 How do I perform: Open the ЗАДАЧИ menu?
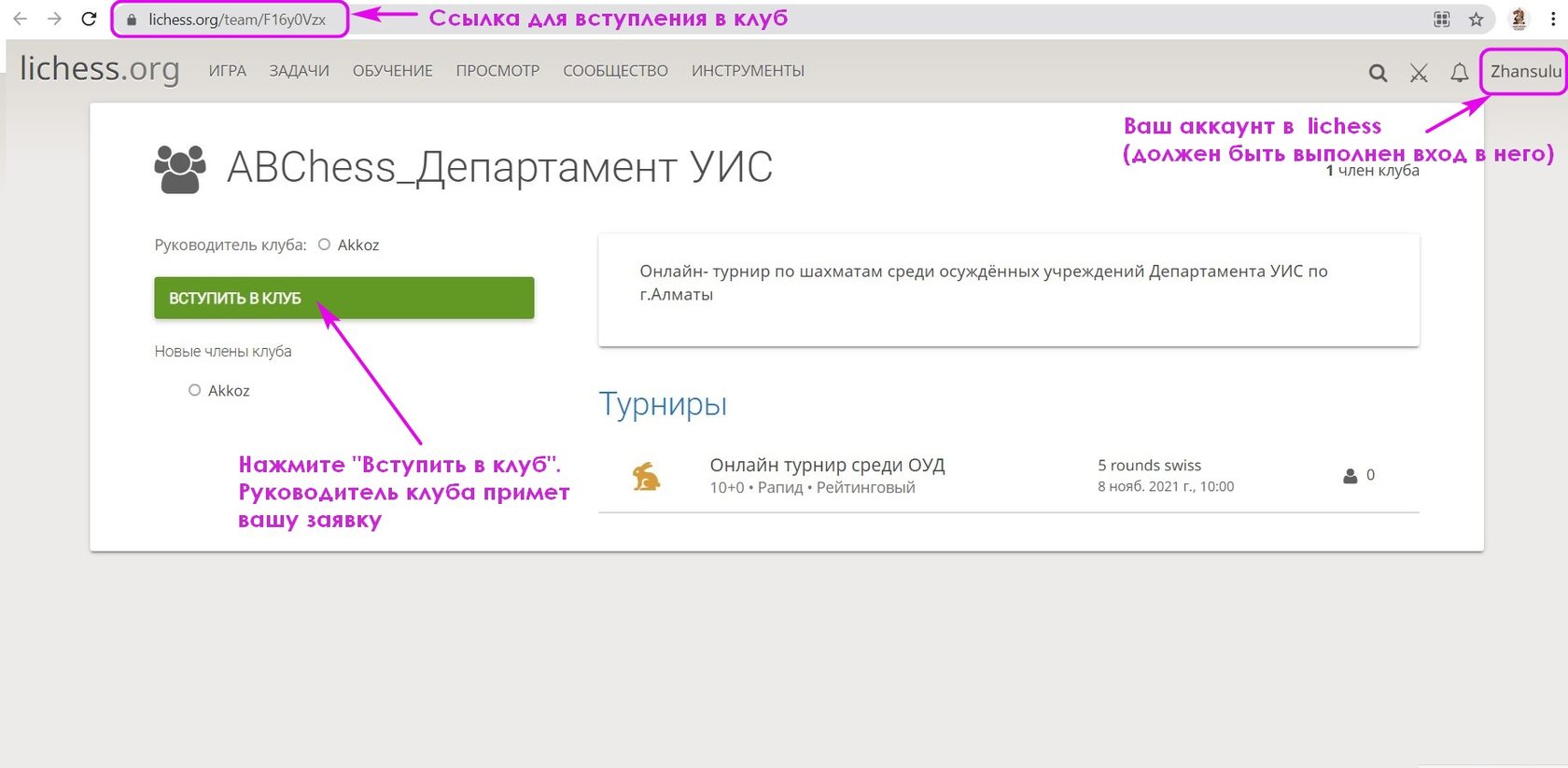pyautogui.click(x=300, y=71)
